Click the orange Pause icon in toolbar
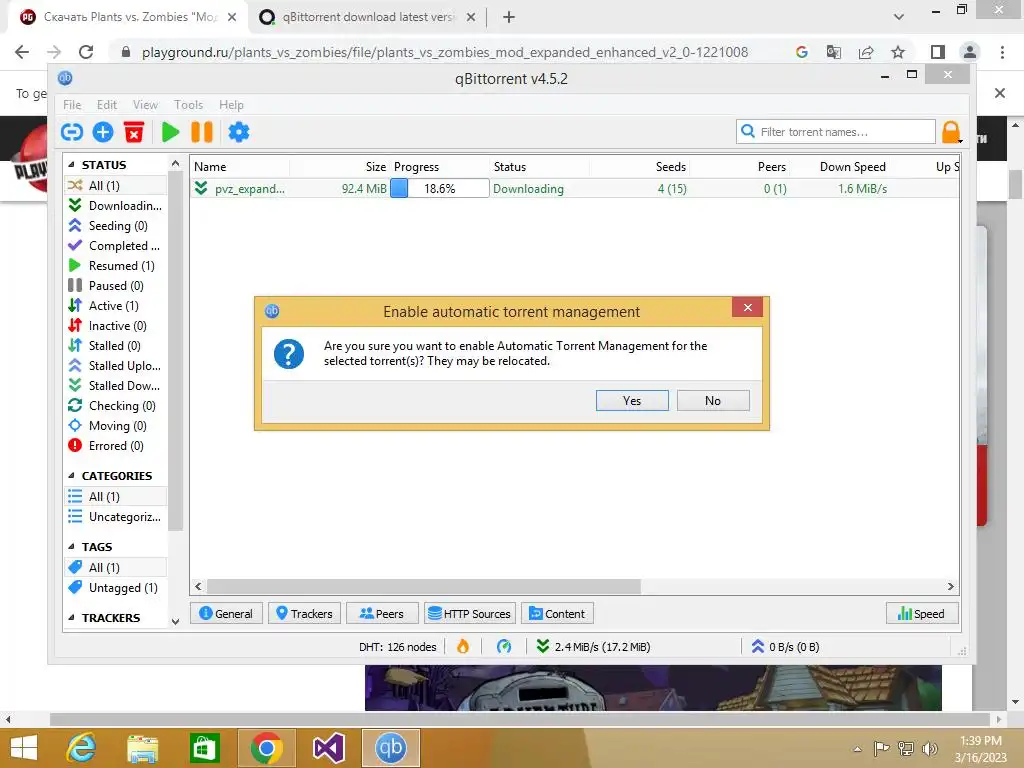The width and height of the screenshot is (1024, 768). point(202,132)
